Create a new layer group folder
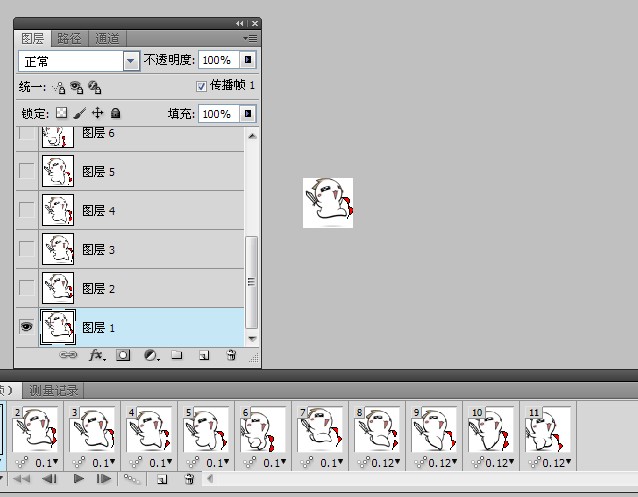This screenshot has width=638, height=497. point(177,355)
